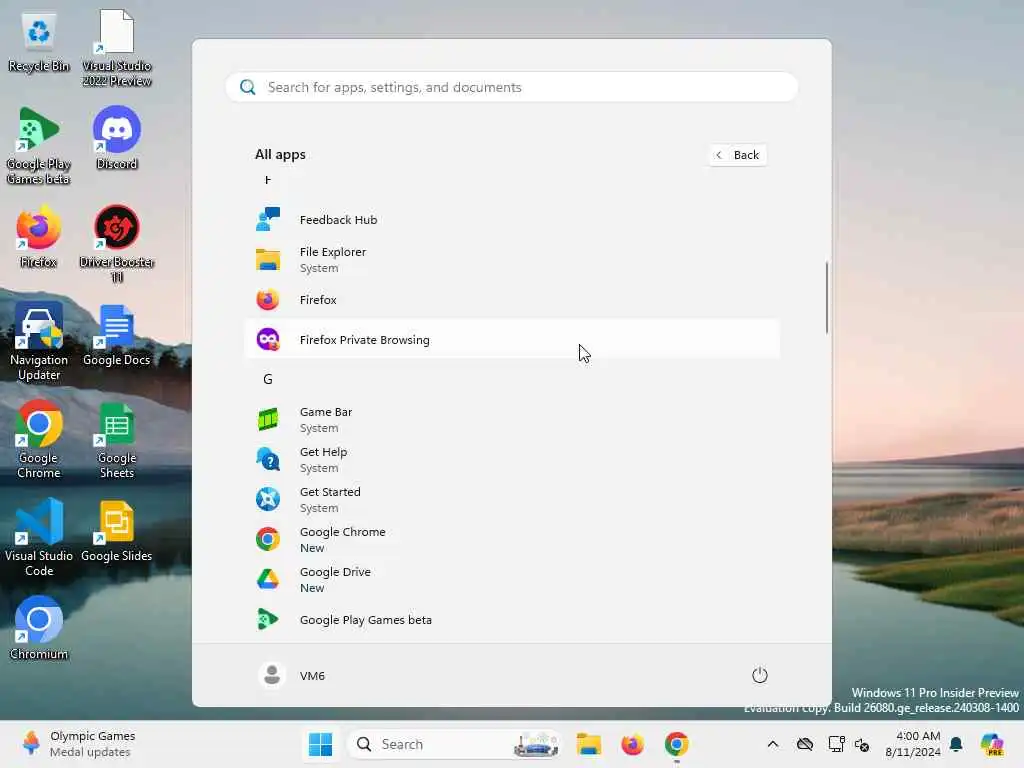Viewport: 1024px width, 768px height.
Task: Launch Get Help app
Action: pyautogui.click(x=512, y=460)
